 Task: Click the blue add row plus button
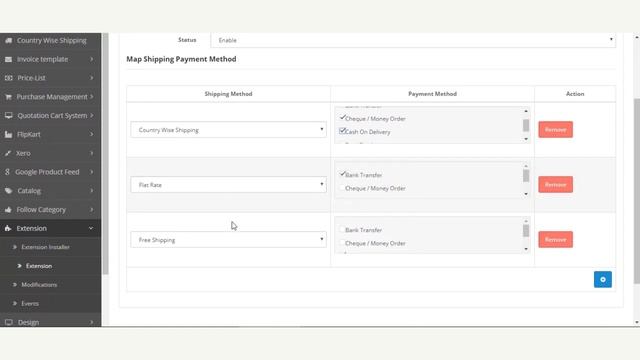tap(602, 280)
